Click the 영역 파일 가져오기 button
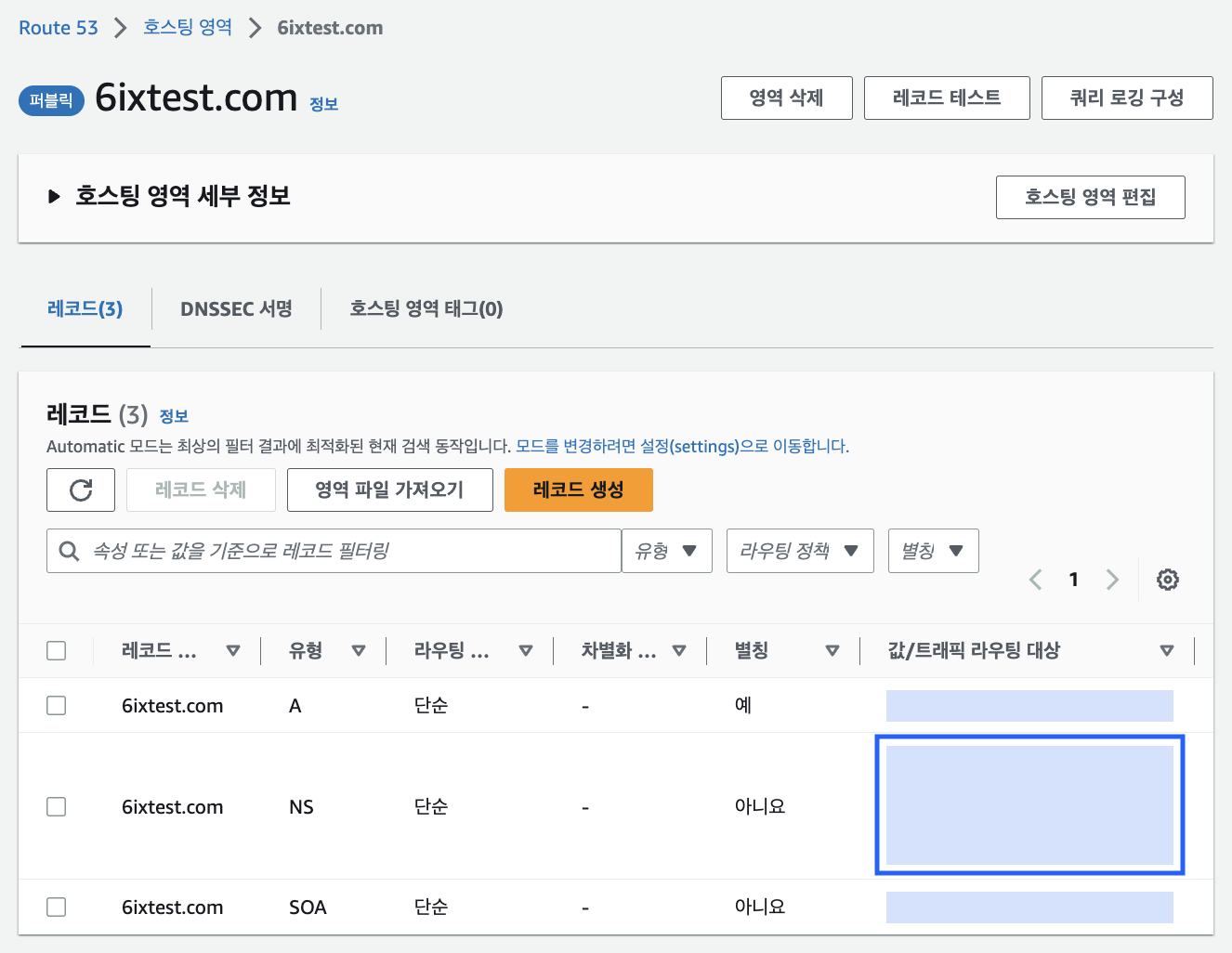1232x953 pixels. (390, 490)
